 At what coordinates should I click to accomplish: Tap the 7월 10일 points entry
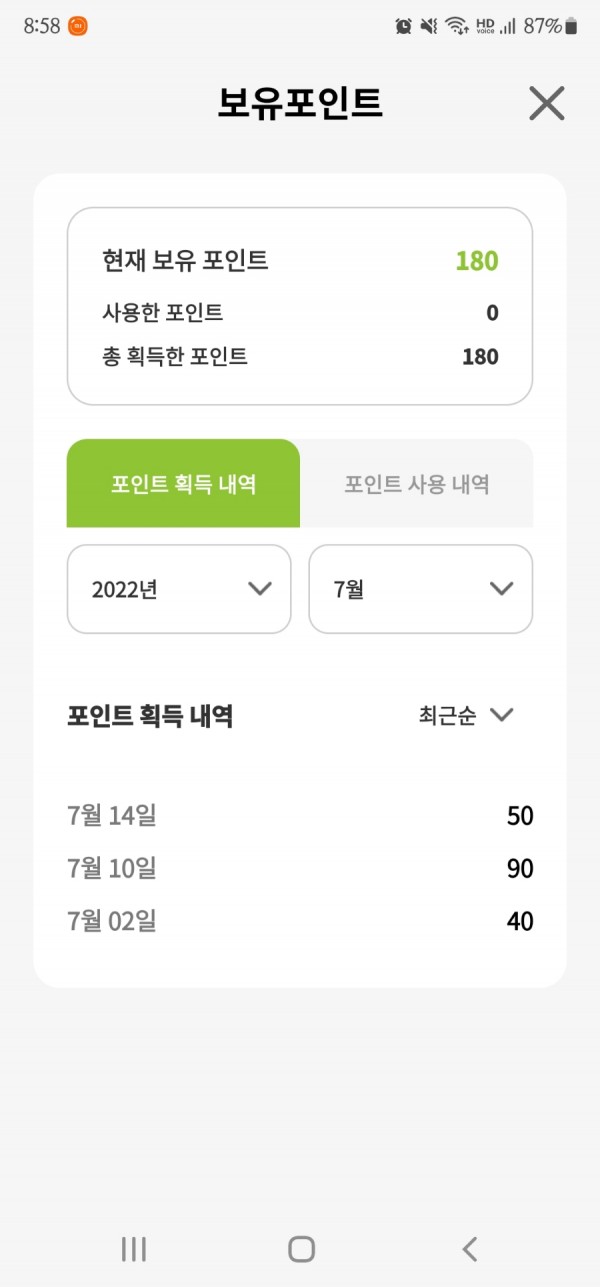coord(300,868)
